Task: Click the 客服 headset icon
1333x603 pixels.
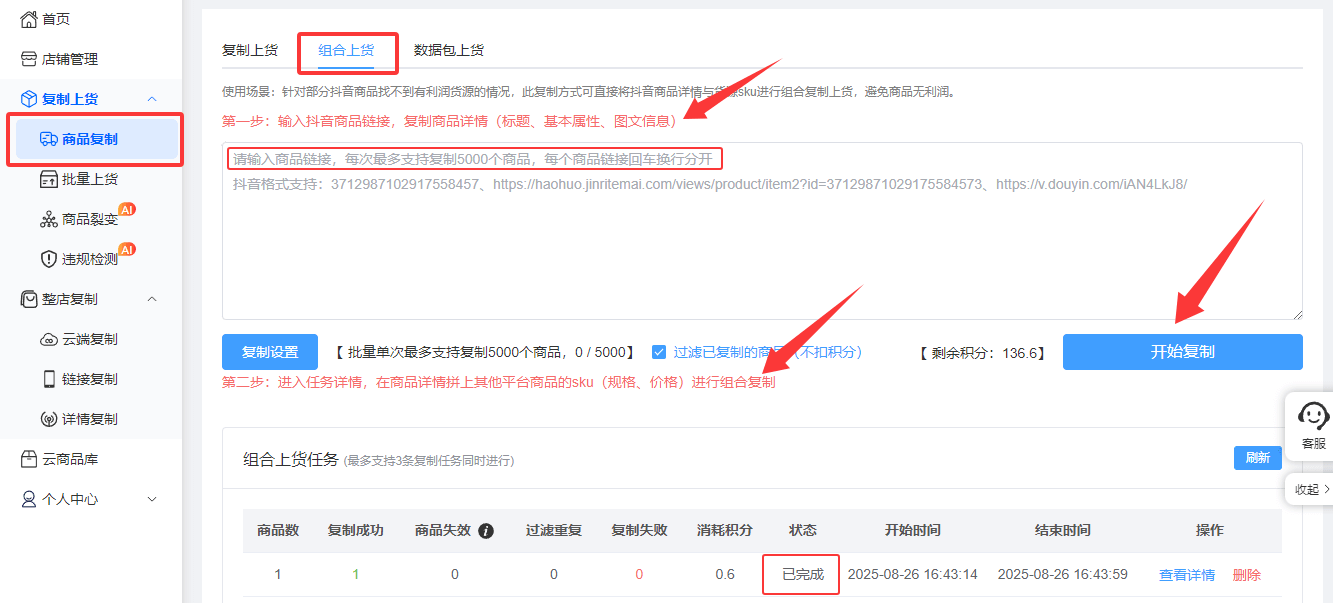Action: (x=1313, y=415)
